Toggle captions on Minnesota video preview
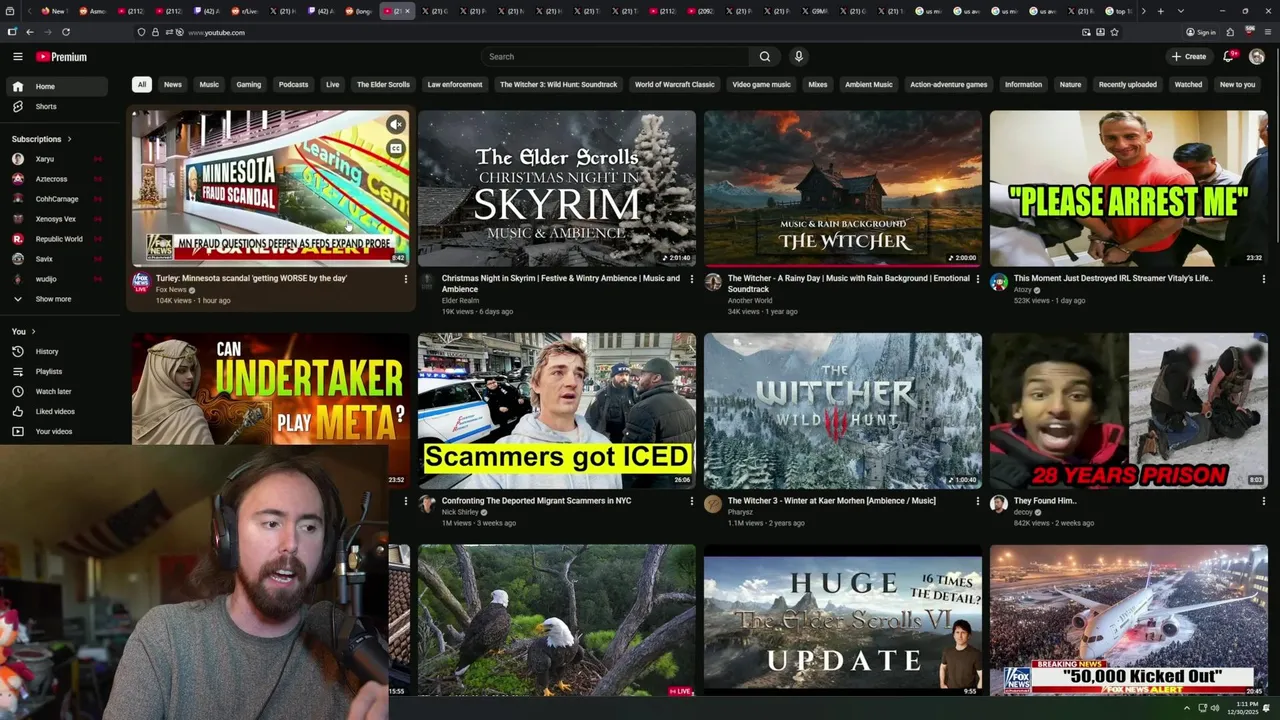The image size is (1280, 720). [x=396, y=149]
